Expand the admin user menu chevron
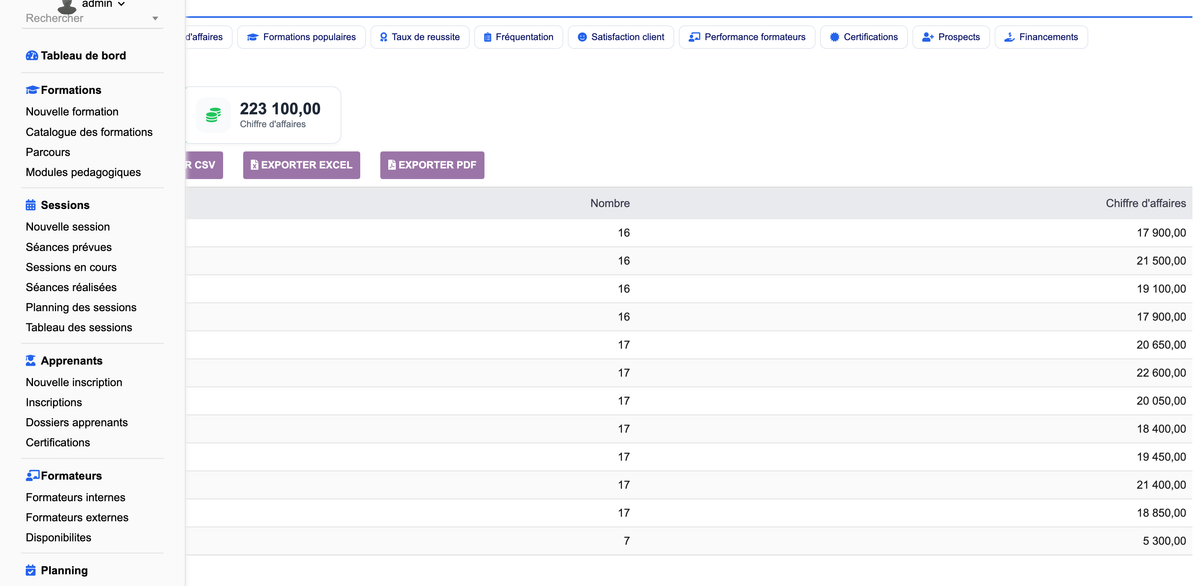Image resolution: width=1200 pixels, height=586 pixels. (x=121, y=4)
